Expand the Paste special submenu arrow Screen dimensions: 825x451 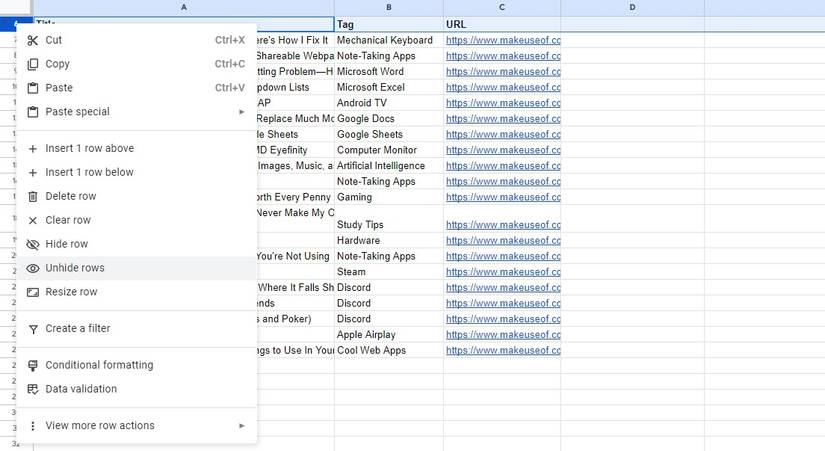[242, 112]
